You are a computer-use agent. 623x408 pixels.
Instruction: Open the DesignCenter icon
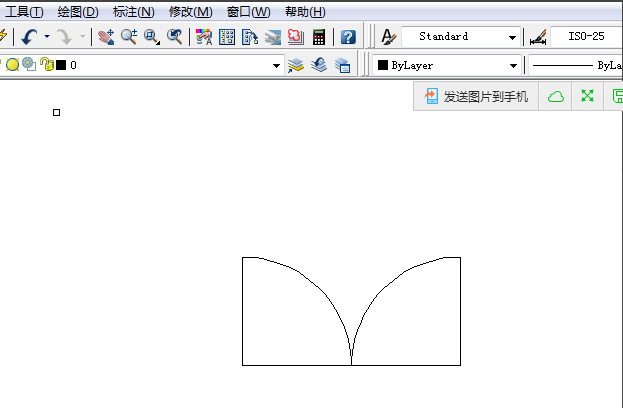coord(227,37)
